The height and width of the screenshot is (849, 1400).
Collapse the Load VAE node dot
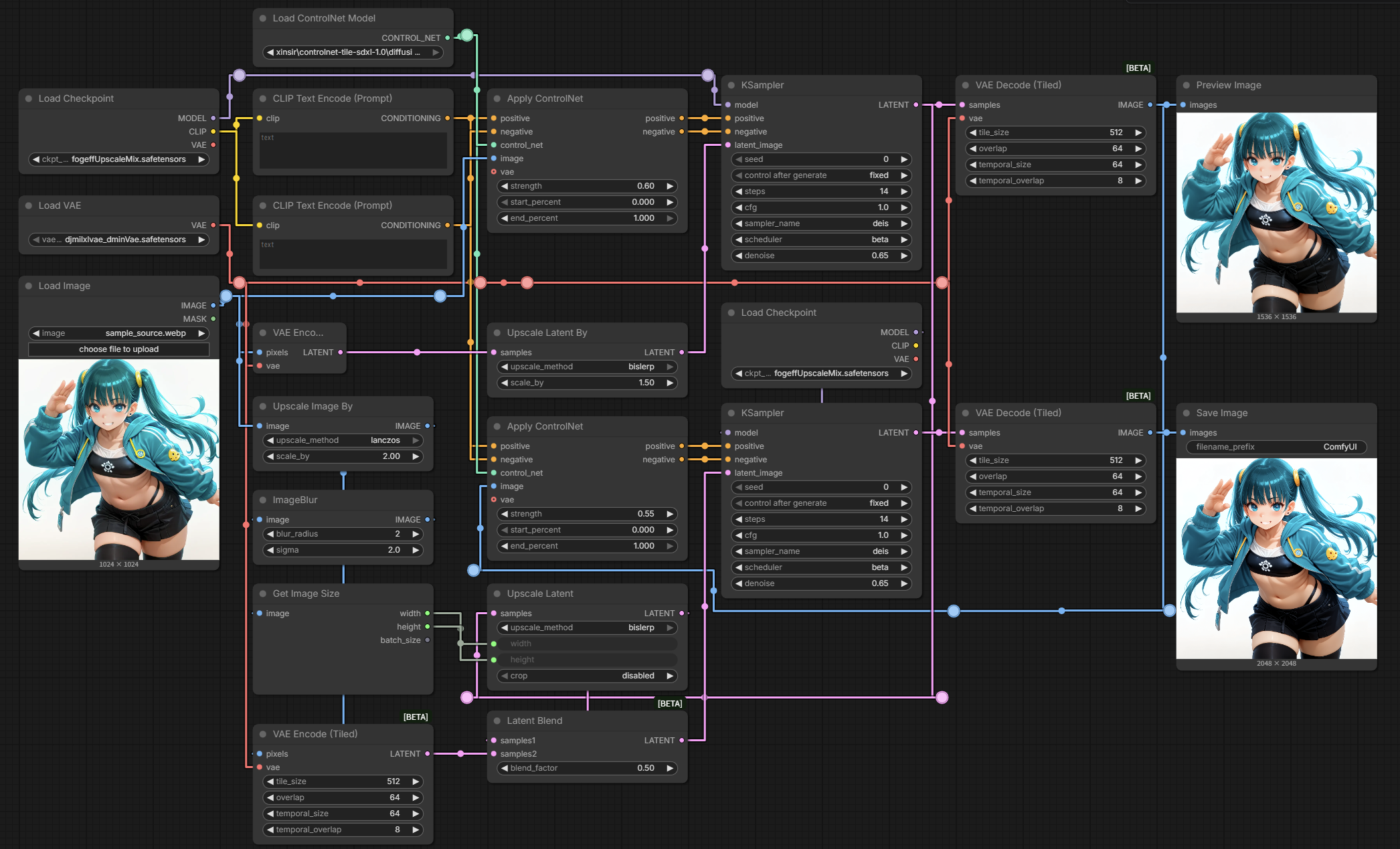click(29, 205)
